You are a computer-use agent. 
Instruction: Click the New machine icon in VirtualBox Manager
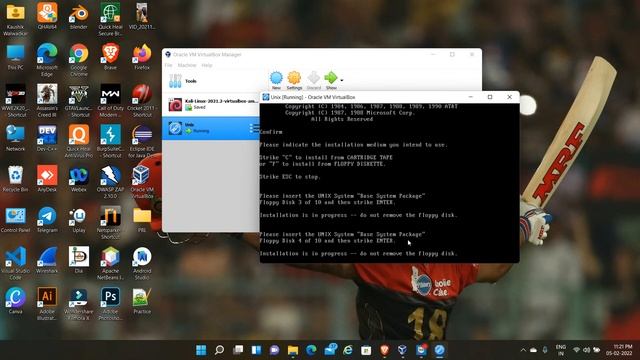point(276,80)
